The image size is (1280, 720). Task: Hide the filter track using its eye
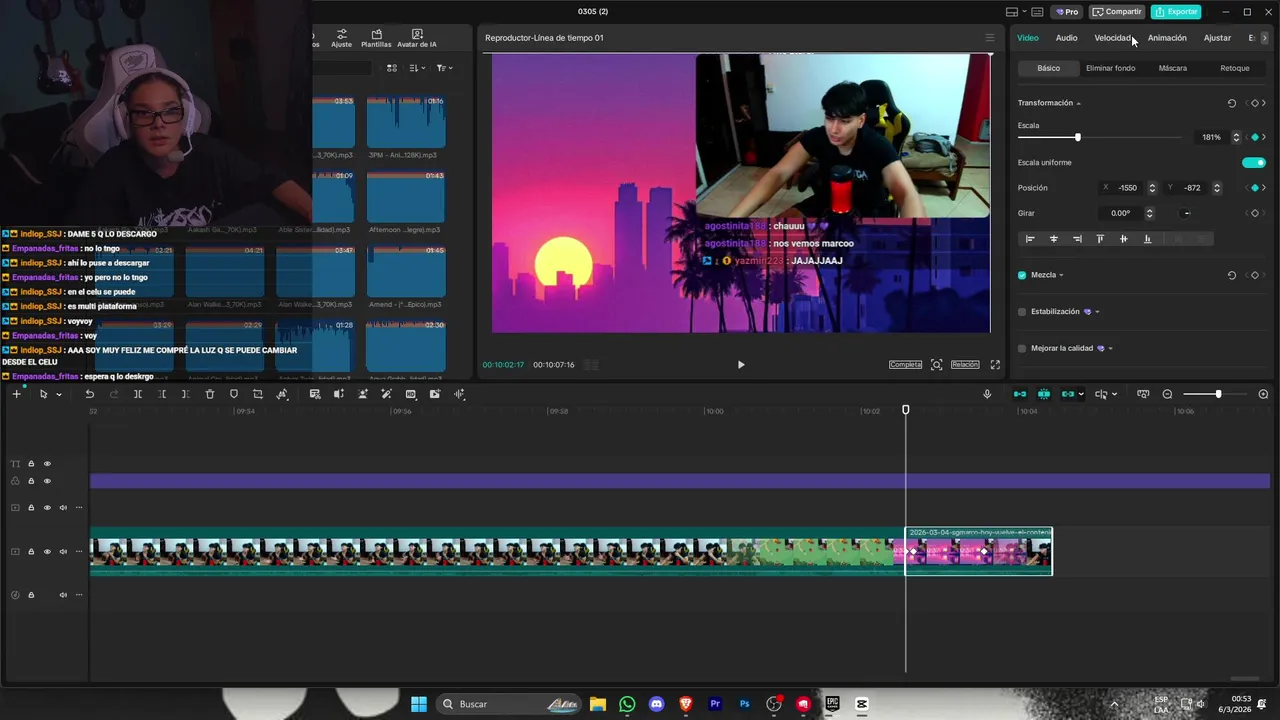pyautogui.click(x=47, y=481)
